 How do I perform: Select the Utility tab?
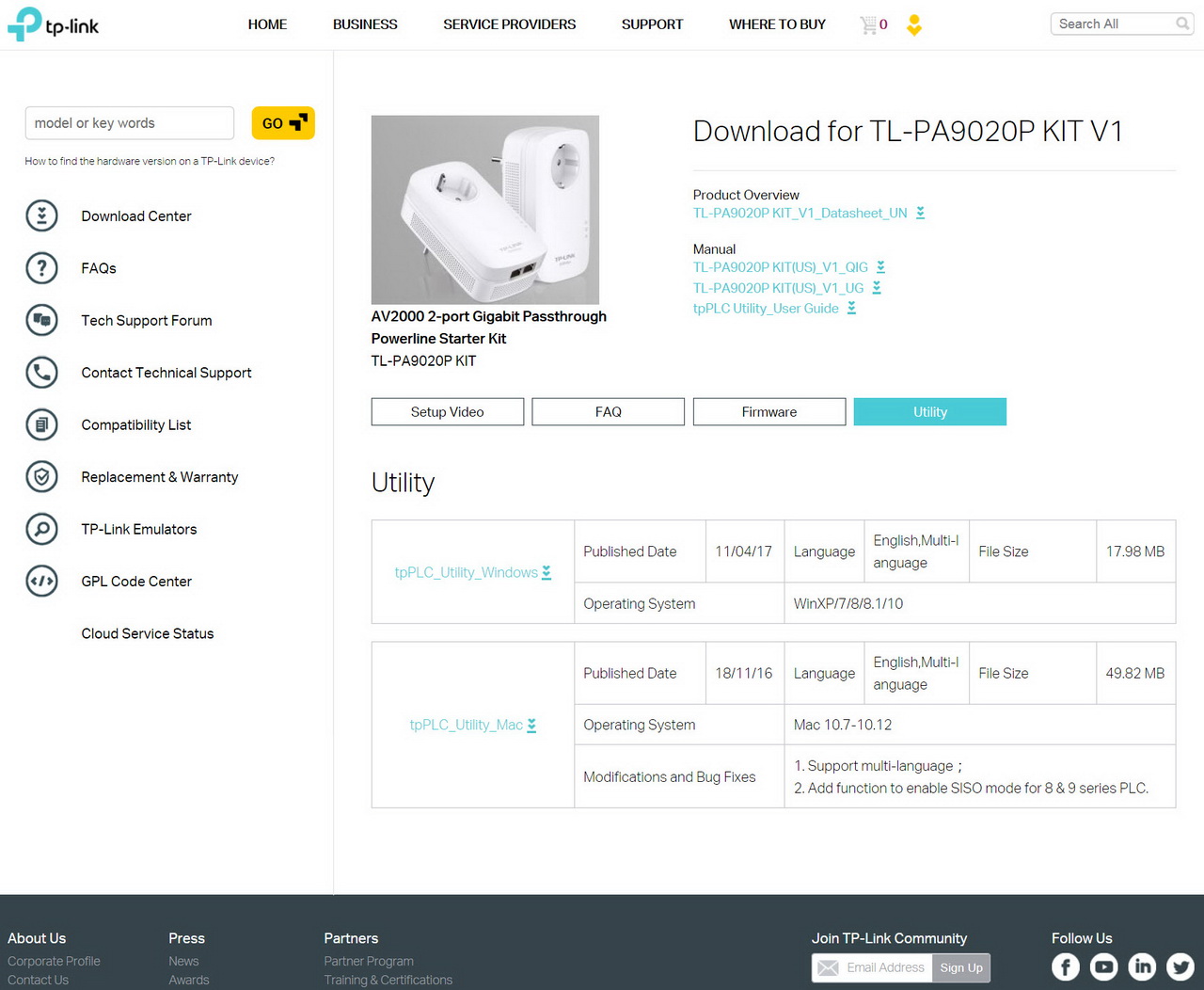tap(930, 412)
